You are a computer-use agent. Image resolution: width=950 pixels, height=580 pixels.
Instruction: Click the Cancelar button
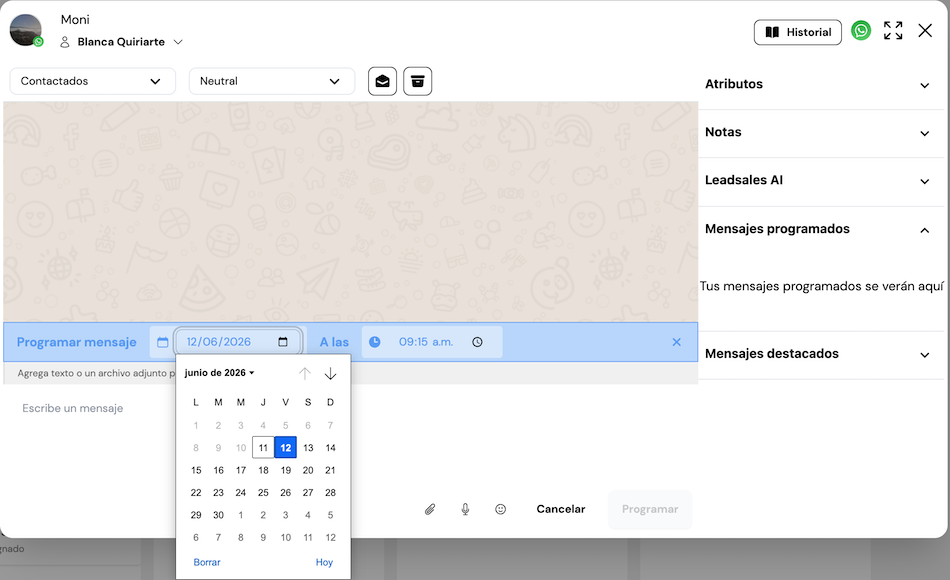(x=561, y=509)
